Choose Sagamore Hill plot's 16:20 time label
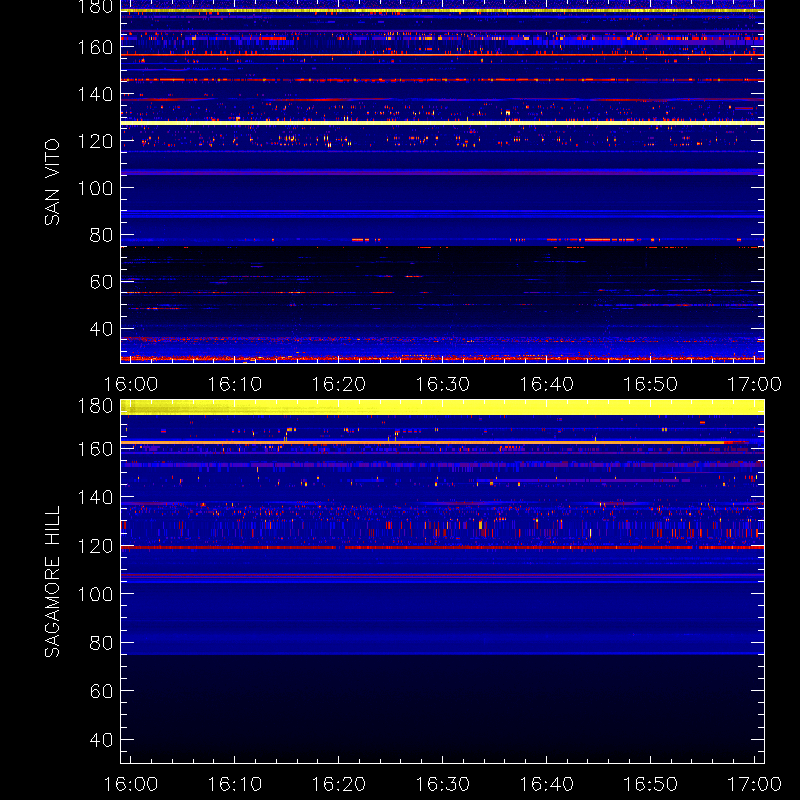 click(339, 784)
